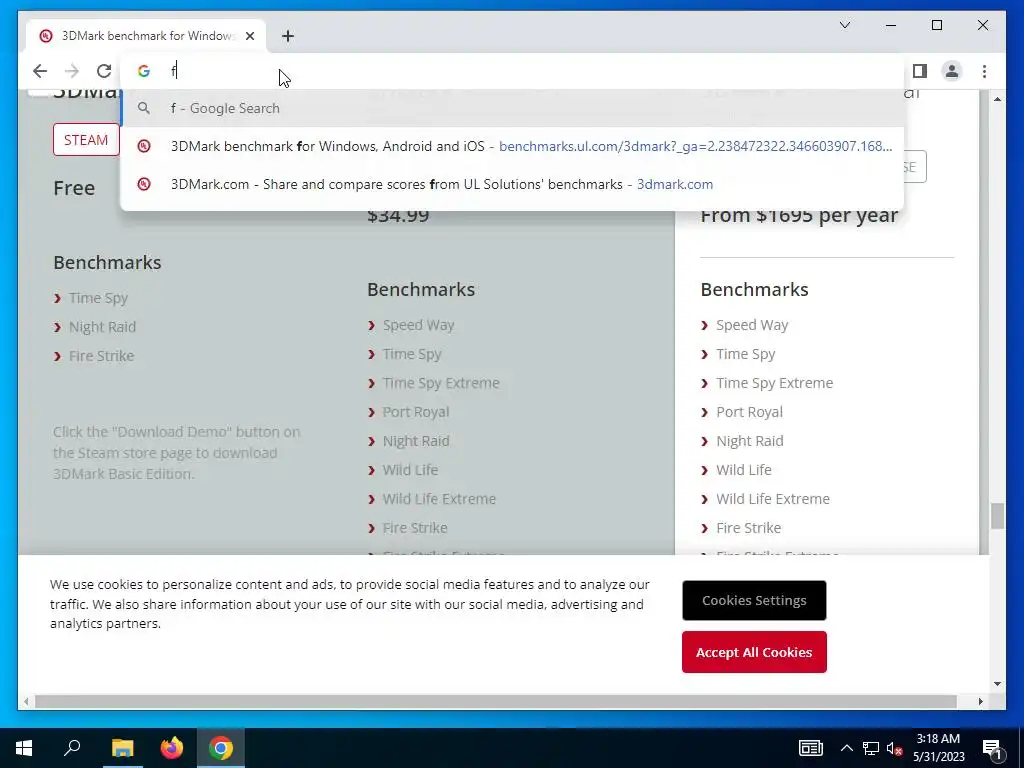Open Night Raid in the $1695 per year column
The image size is (1024, 768).
point(750,441)
